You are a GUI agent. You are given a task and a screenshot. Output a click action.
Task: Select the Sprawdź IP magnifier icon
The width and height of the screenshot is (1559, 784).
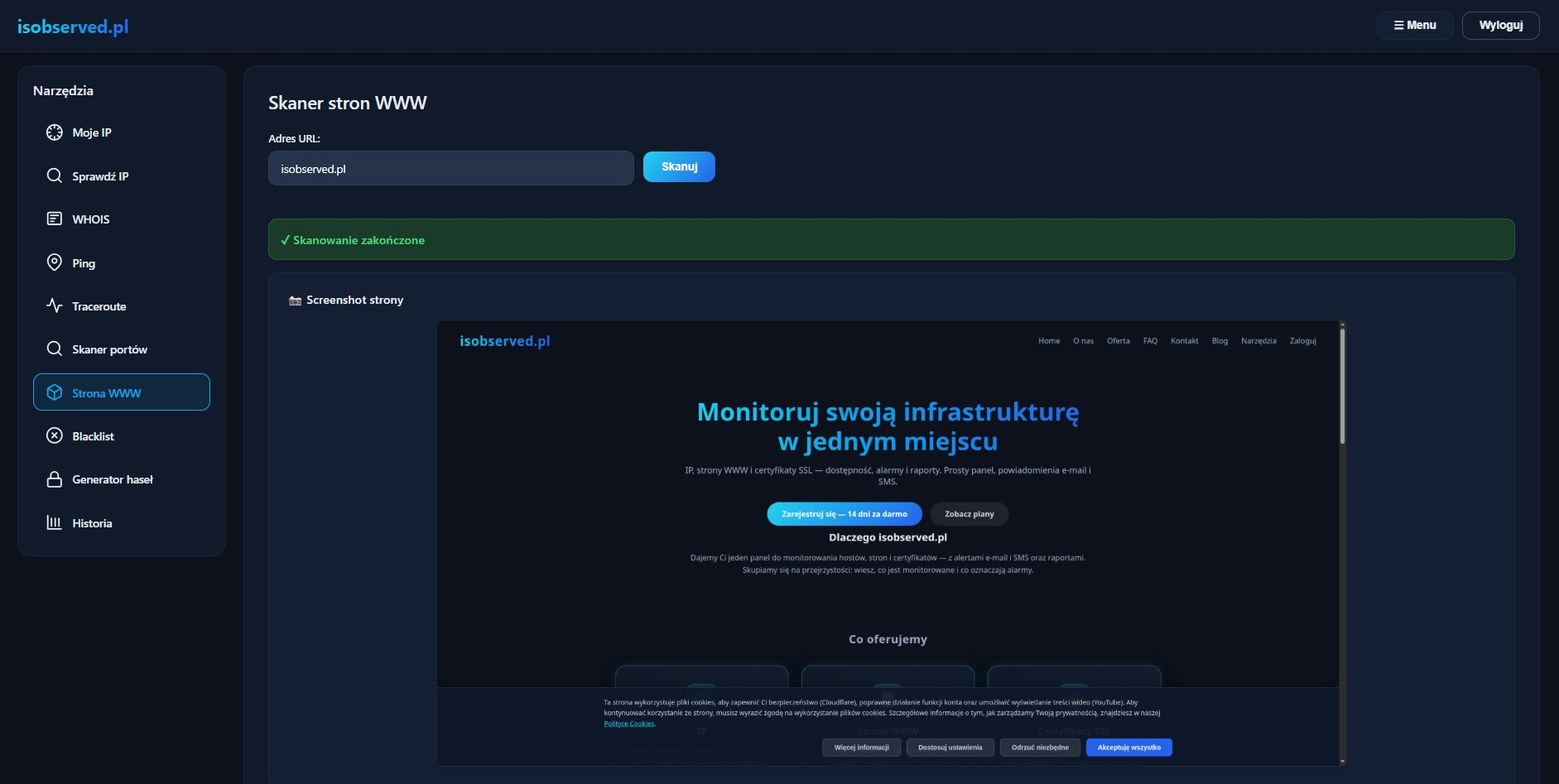coord(55,176)
